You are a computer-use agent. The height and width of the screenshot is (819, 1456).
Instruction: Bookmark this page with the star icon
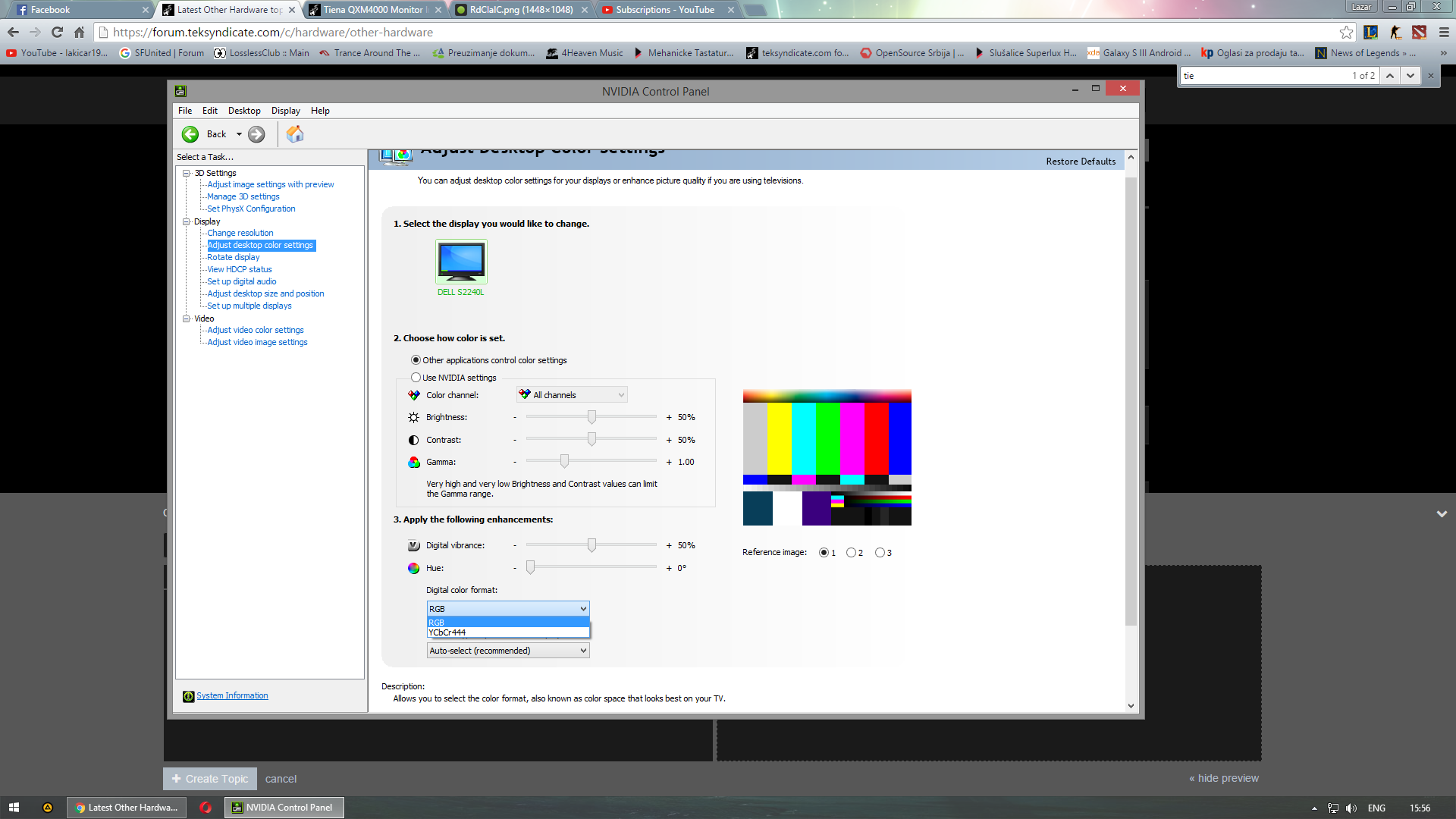pos(1346,32)
